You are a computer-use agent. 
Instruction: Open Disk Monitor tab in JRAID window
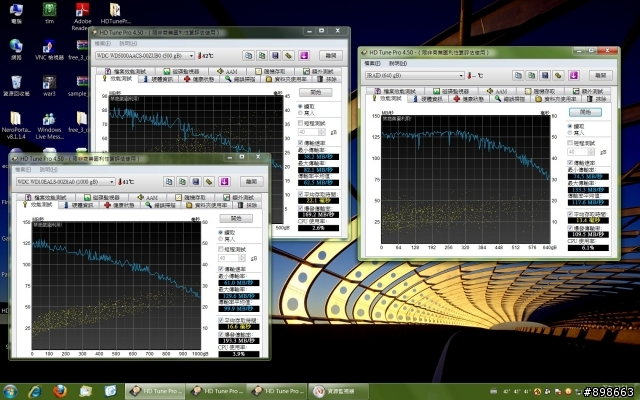[451, 91]
